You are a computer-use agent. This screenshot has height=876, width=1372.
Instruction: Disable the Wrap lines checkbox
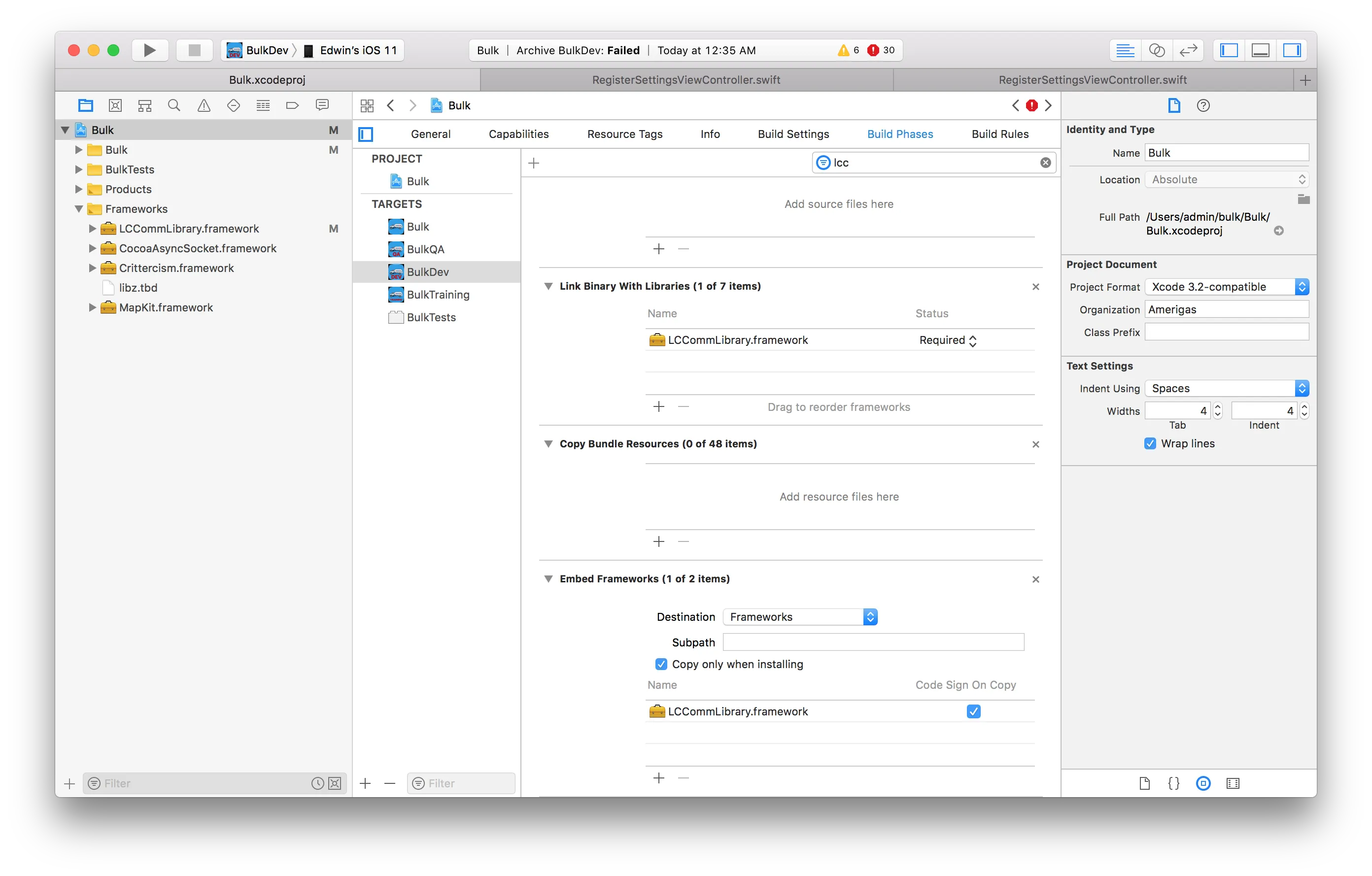pyautogui.click(x=1150, y=443)
